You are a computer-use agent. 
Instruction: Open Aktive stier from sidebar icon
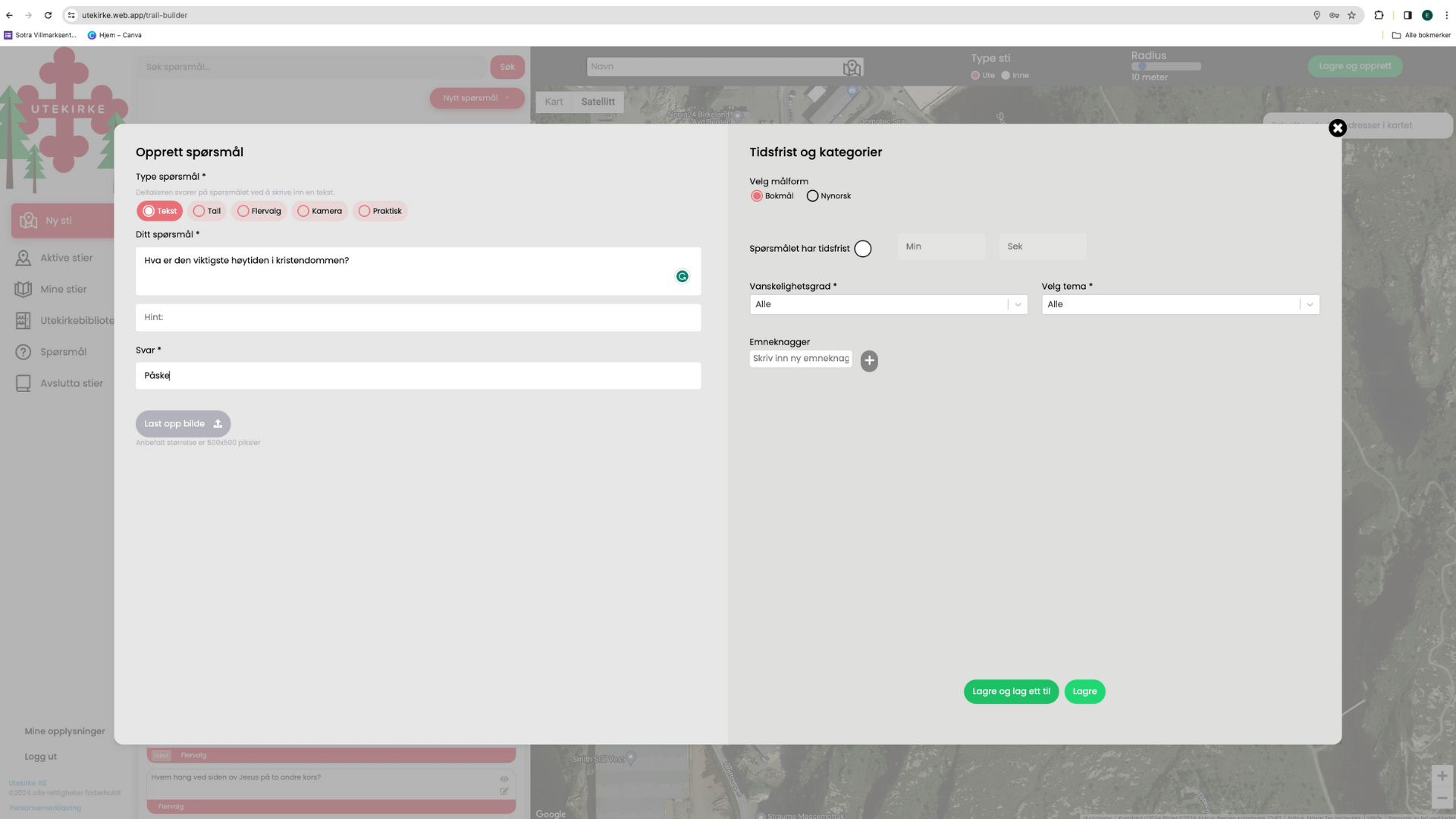[24, 258]
